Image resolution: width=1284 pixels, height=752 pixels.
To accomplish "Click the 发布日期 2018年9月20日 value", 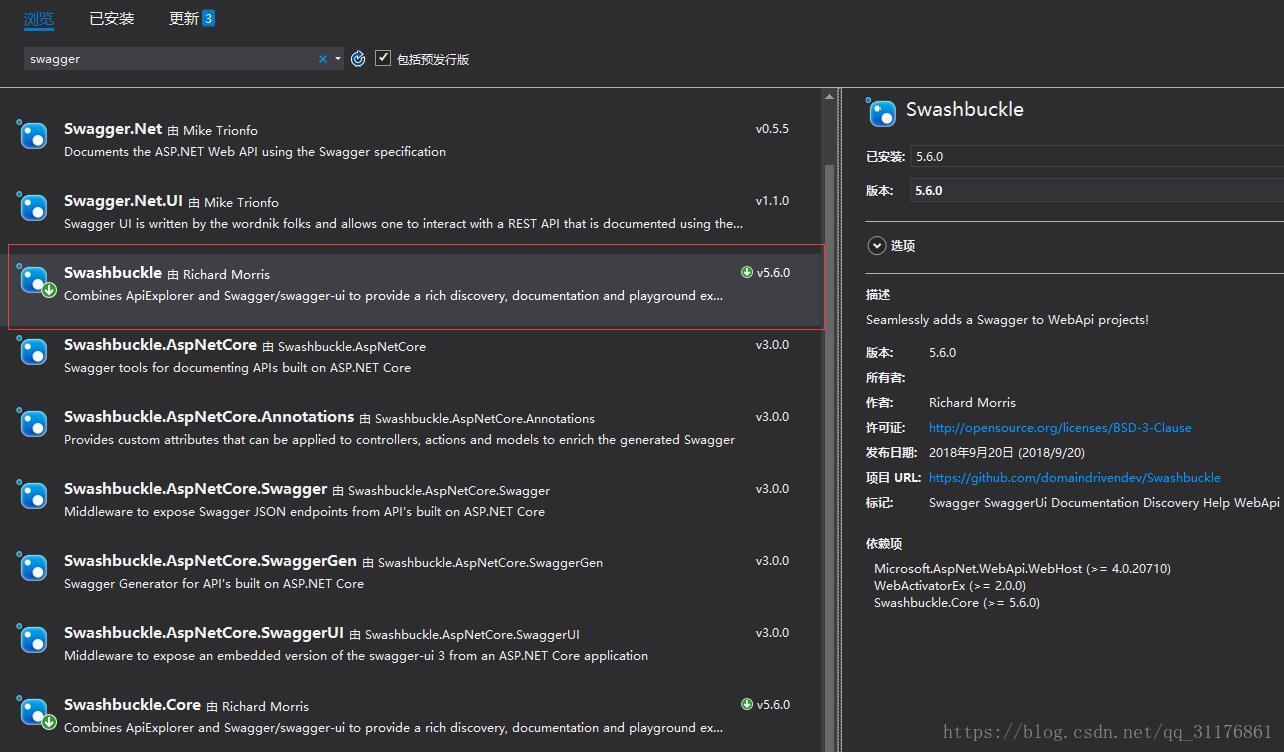I will (x=1007, y=453).
